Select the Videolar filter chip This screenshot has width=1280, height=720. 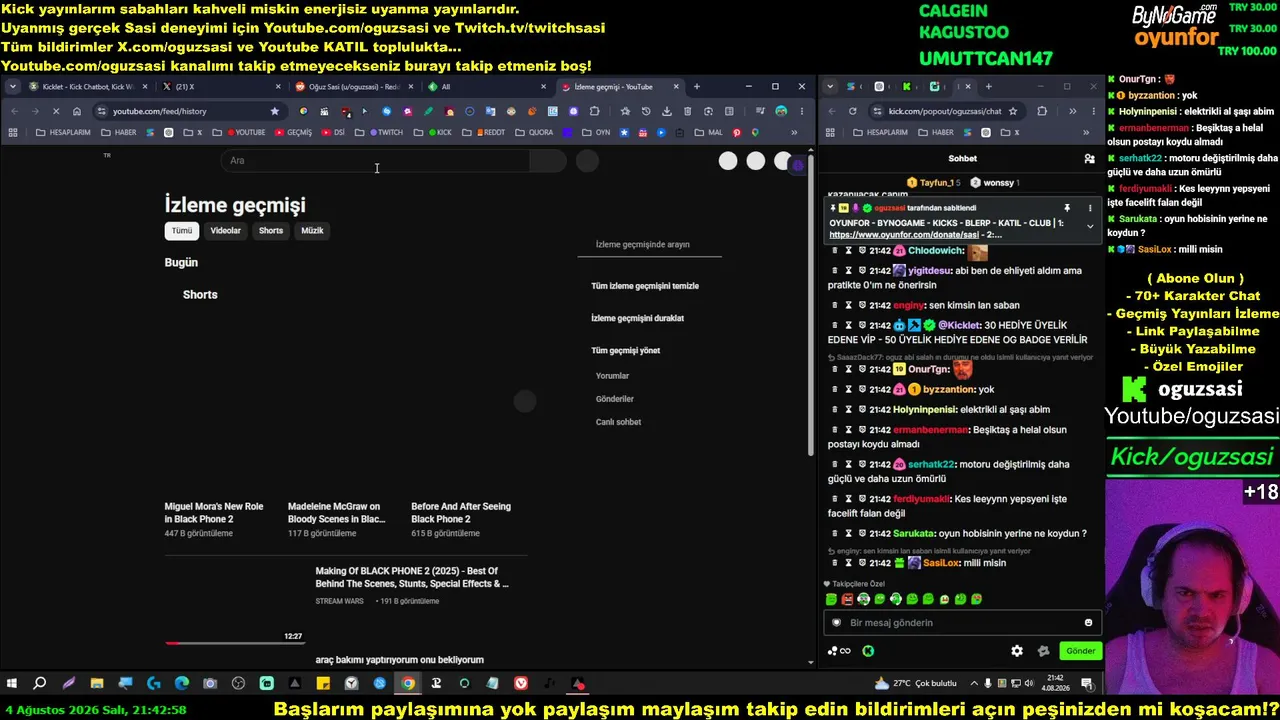(225, 231)
